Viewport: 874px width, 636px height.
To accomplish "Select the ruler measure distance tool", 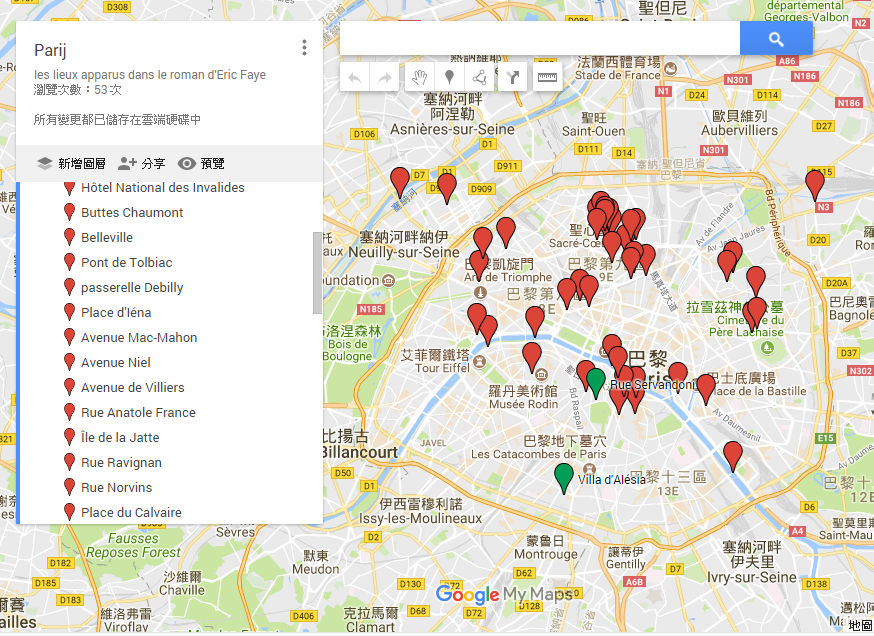I will click(x=546, y=77).
